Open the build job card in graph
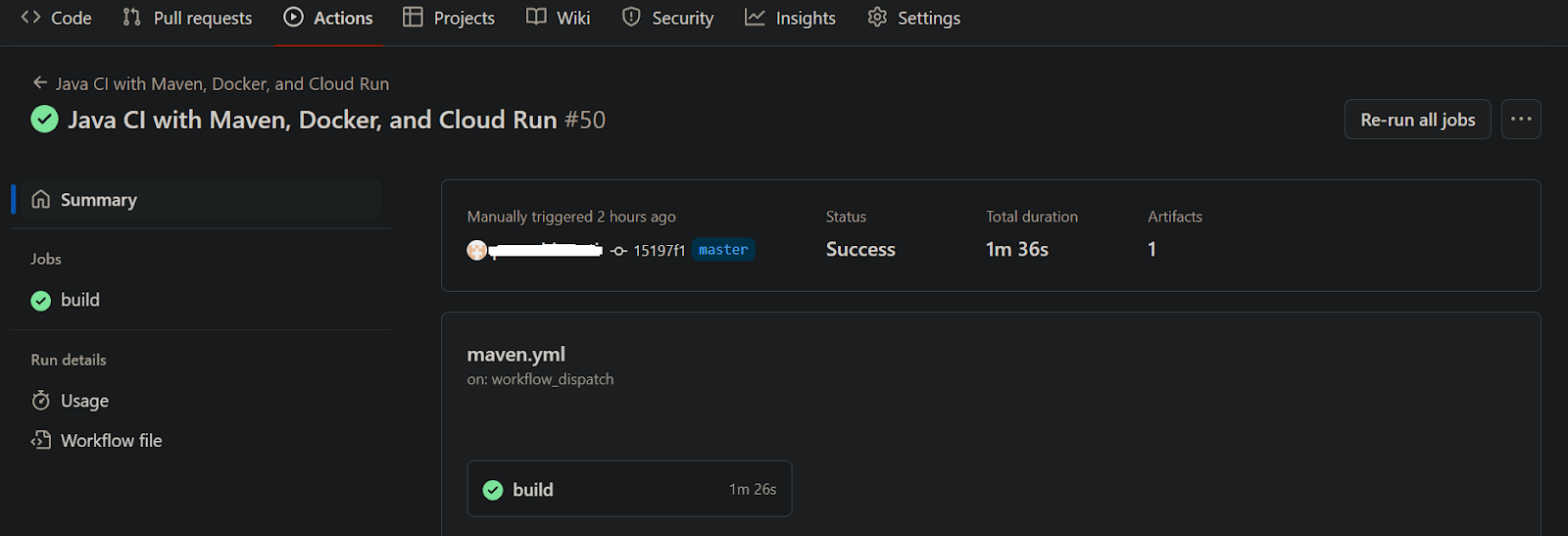 (x=629, y=489)
